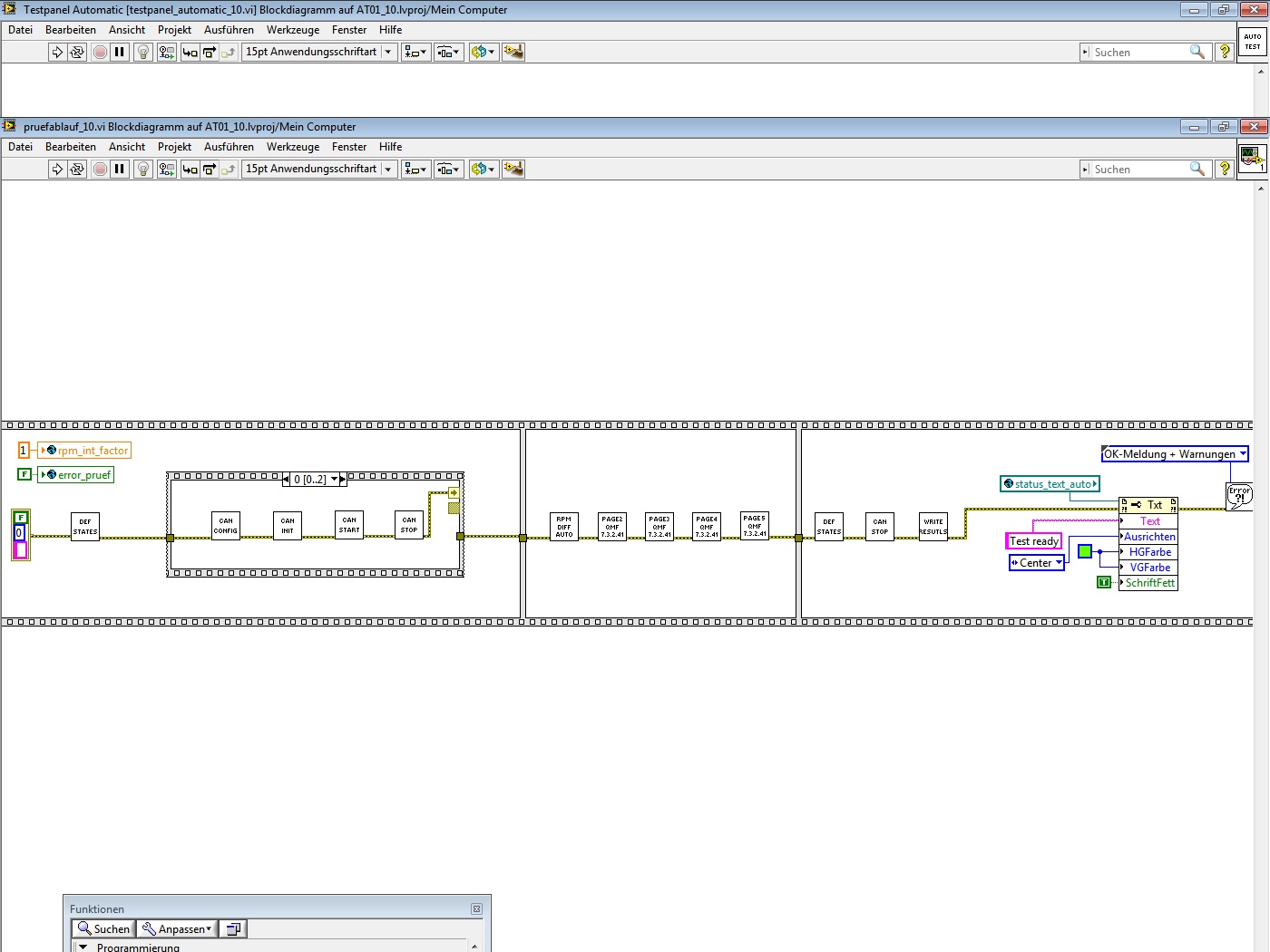Select the PAGE4 QMF subVI
This screenshot has height=952, width=1270.
pos(707,527)
